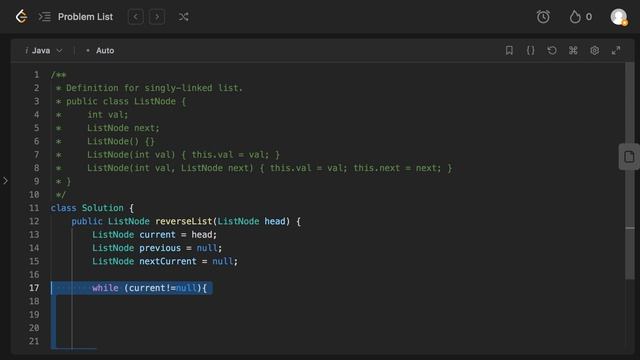Screen dimensions: 640x360
Task: Go to previous problem arrow
Action: [136, 17]
